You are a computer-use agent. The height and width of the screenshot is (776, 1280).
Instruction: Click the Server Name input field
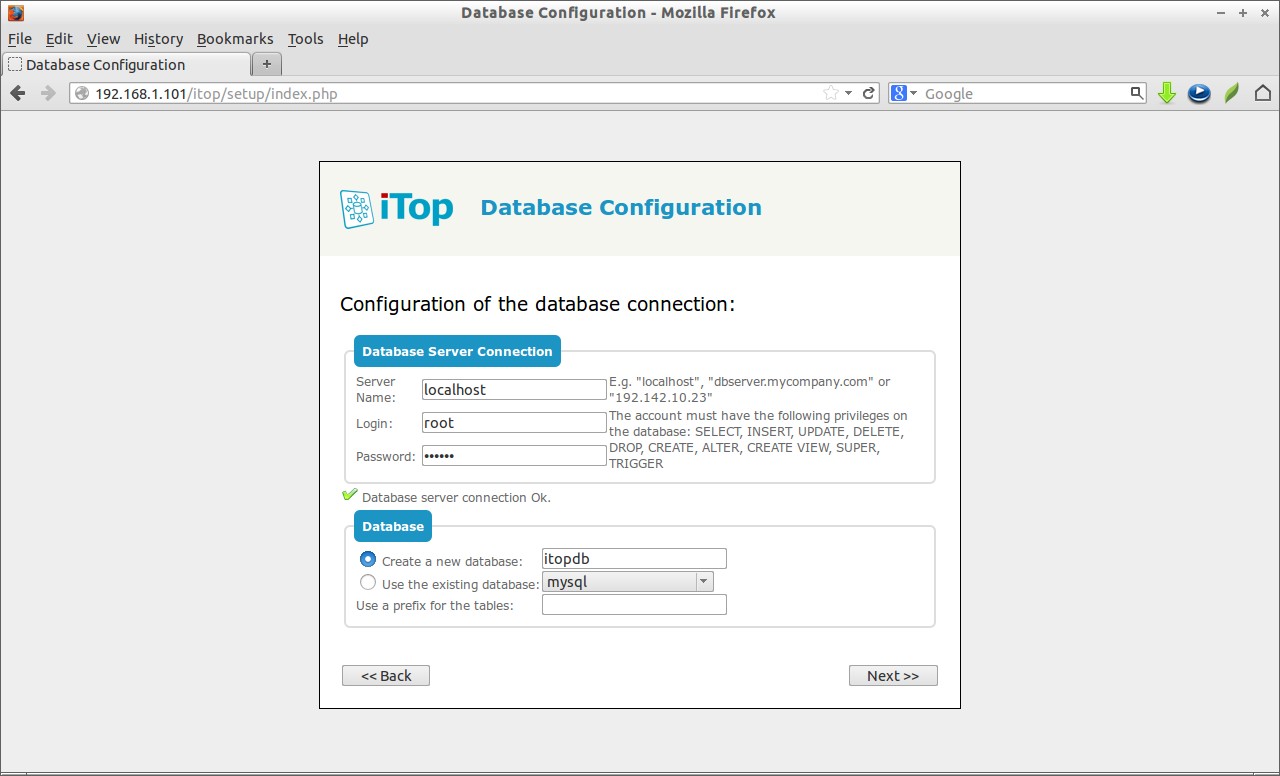(x=514, y=390)
